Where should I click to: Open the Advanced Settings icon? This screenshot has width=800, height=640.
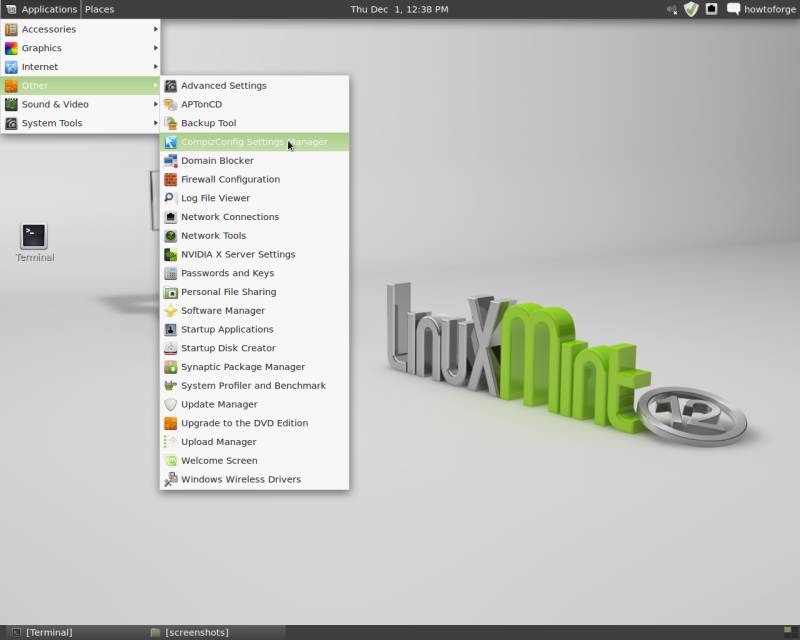(170, 86)
